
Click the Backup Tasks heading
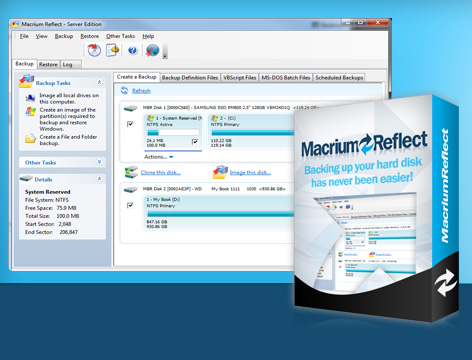click(x=53, y=83)
